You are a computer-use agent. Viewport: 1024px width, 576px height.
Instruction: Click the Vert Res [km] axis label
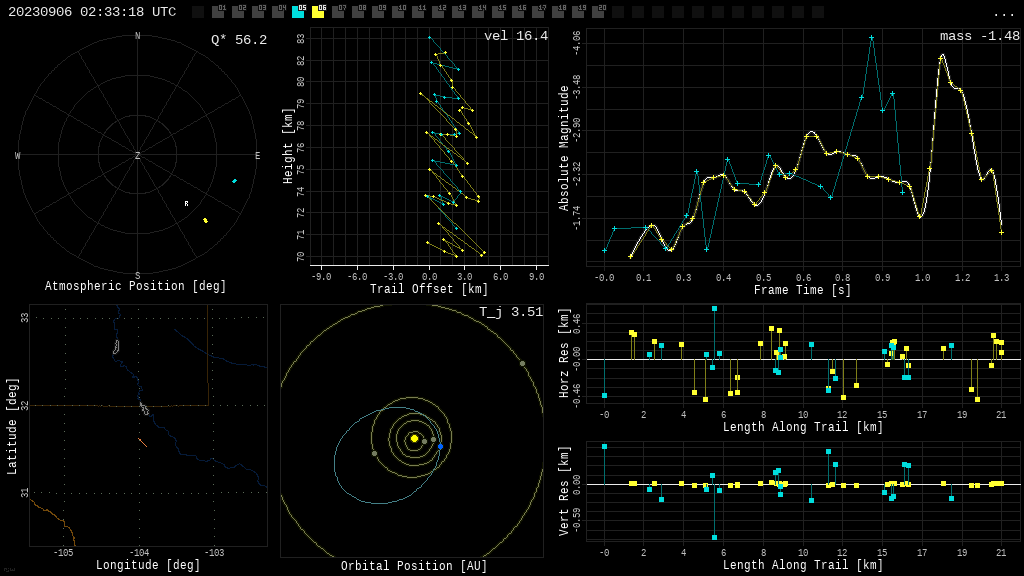(x=564, y=491)
